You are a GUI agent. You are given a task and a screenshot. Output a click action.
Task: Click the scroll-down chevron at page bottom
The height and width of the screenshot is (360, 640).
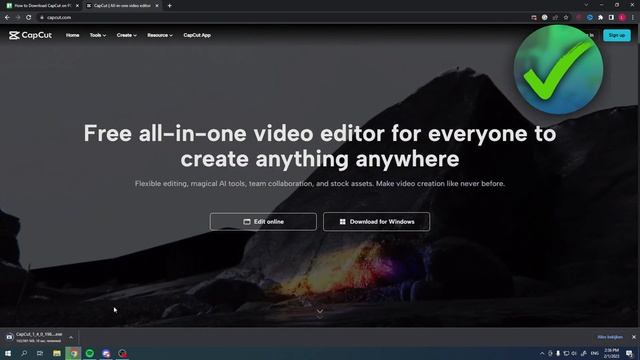tap(320, 312)
